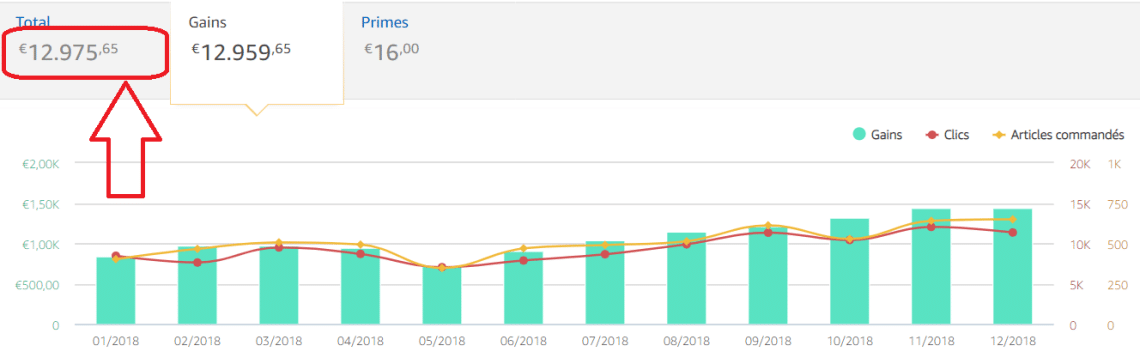
Task: Click the green Gains legend circle
Action: click(x=859, y=134)
